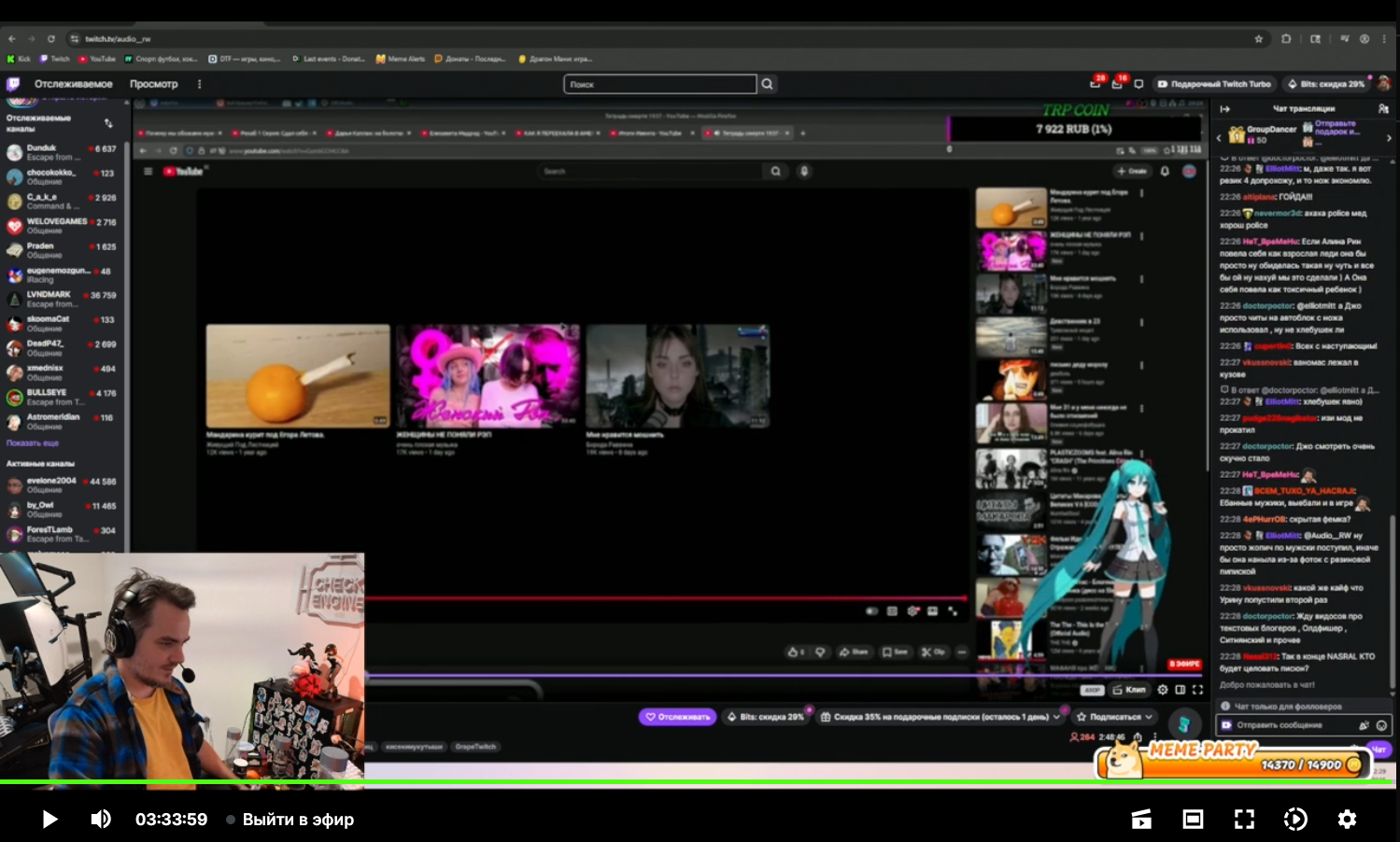Screen dimensions: 1400x842
Task: Open the WELOVEGAMES channel in sidebar
Action: [62, 226]
